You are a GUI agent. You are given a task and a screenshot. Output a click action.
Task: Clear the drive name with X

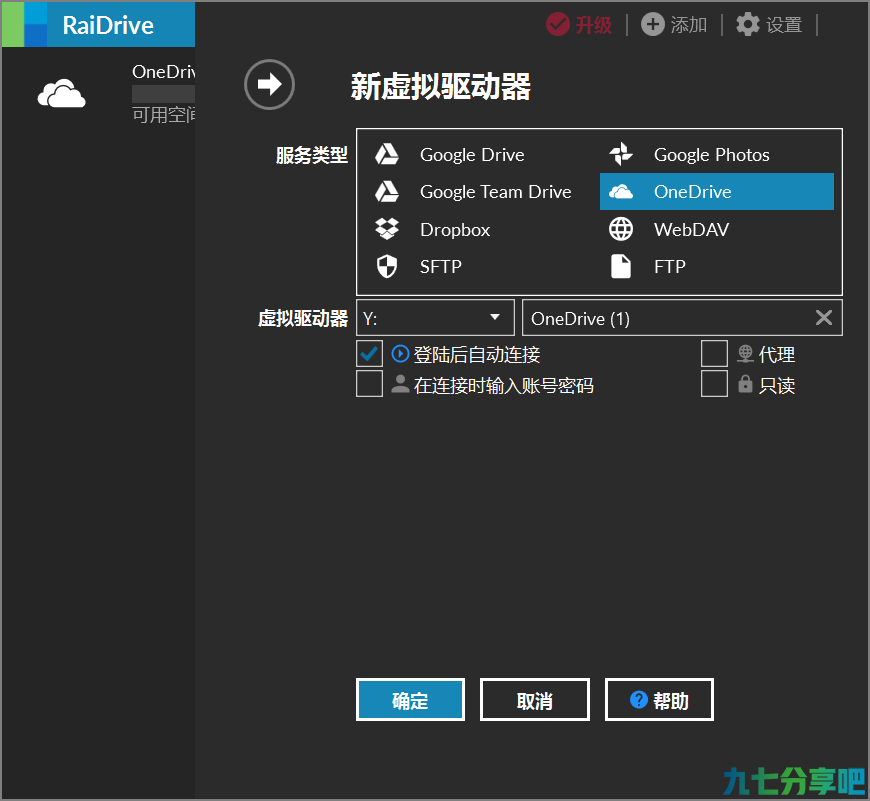point(824,318)
